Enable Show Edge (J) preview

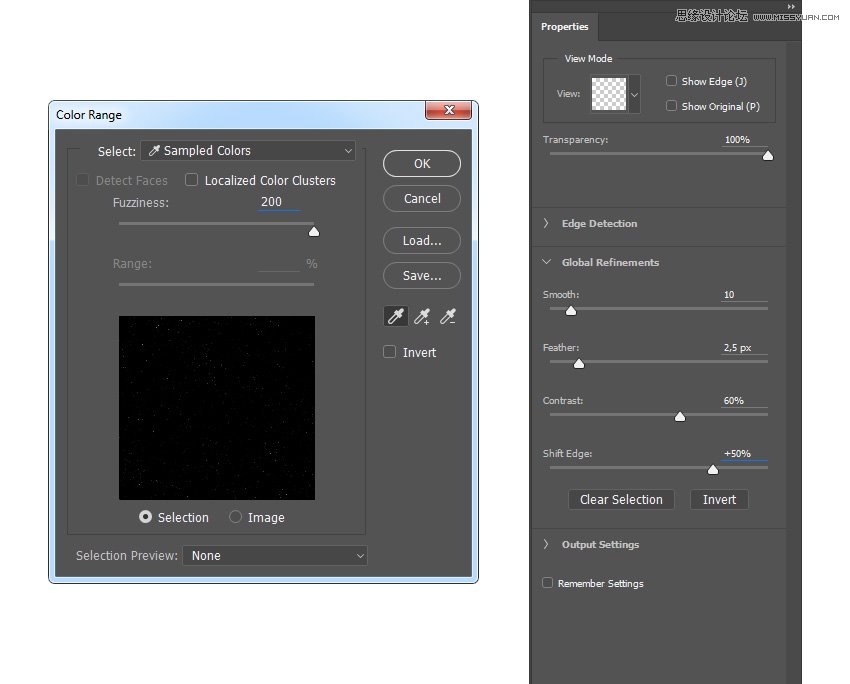pos(671,81)
